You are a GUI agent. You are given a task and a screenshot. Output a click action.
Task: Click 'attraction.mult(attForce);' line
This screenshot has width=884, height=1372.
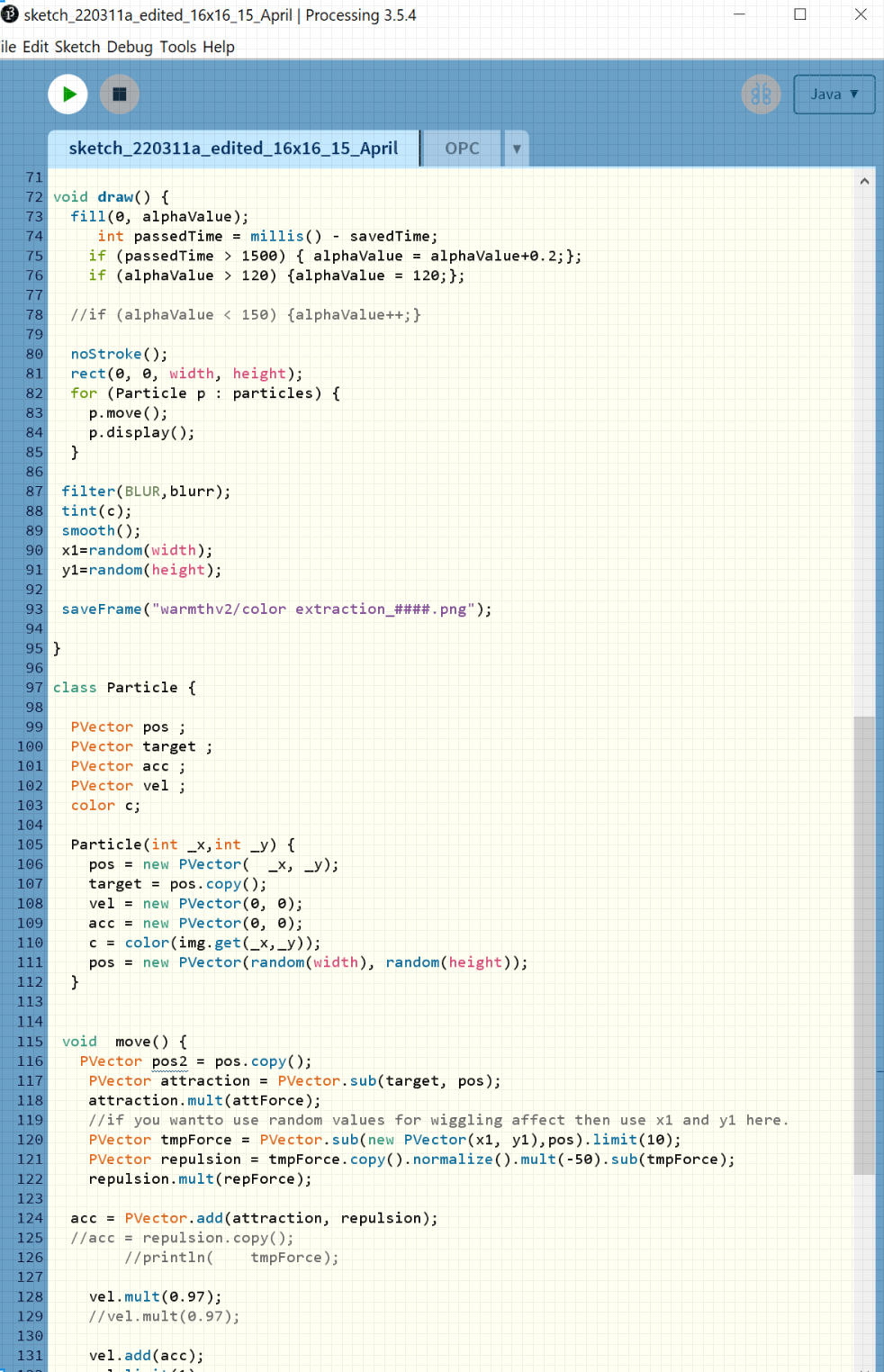coord(204,1102)
